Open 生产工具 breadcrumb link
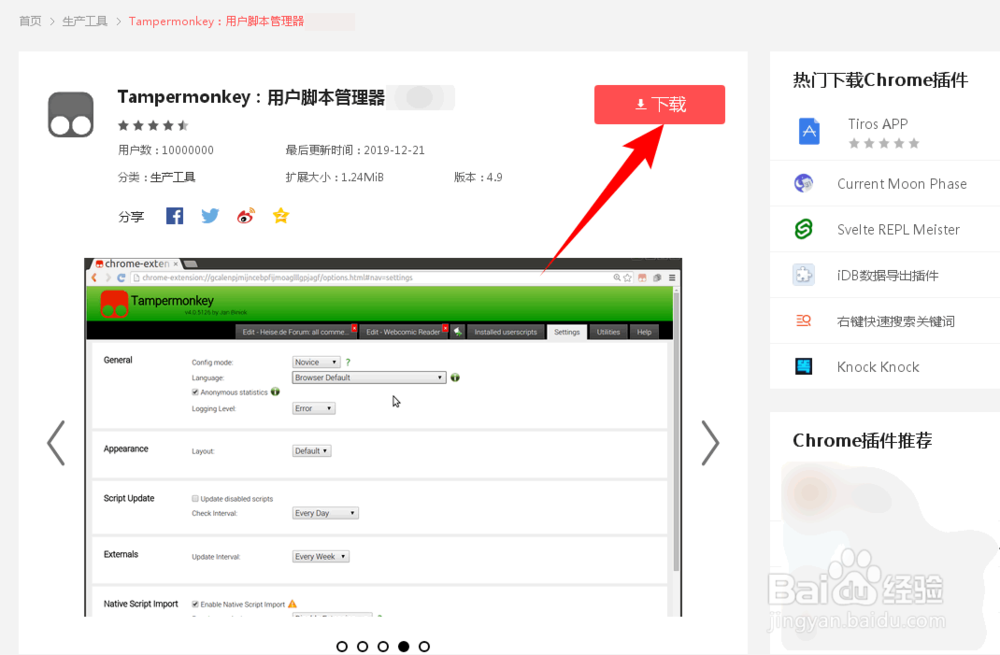Image resolution: width=1000 pixels, height=655 pixels. point(85,21)
